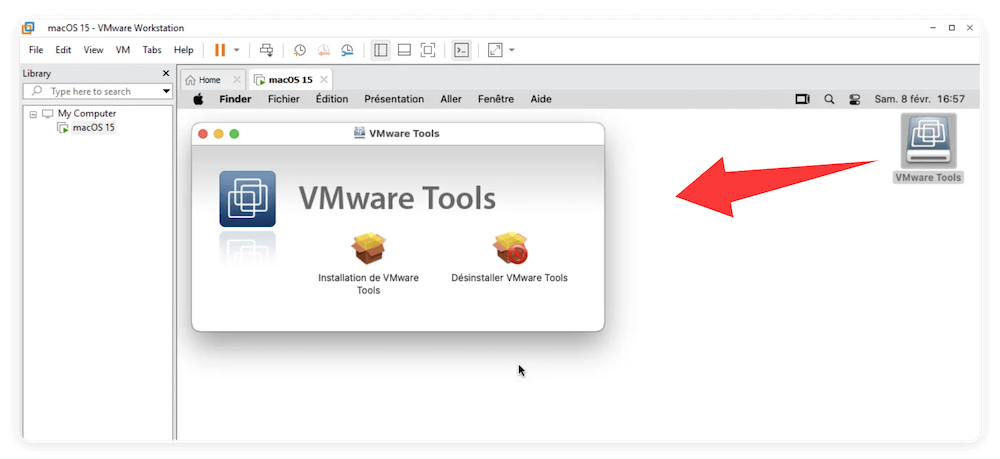The image size is (1000, 459).
Task: Open the Fenêtre menu
Action: pyautogui.click(x=496, y=99)
